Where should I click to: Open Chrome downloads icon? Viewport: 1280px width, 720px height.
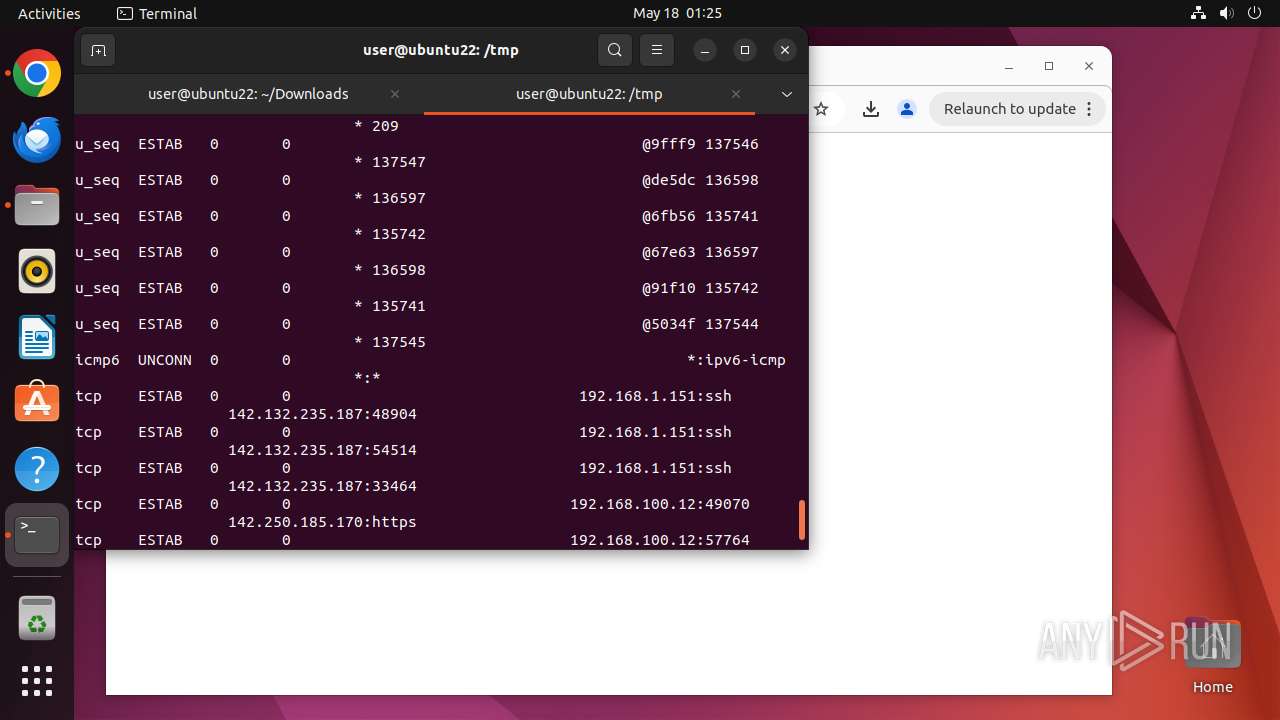coord(871,109)
